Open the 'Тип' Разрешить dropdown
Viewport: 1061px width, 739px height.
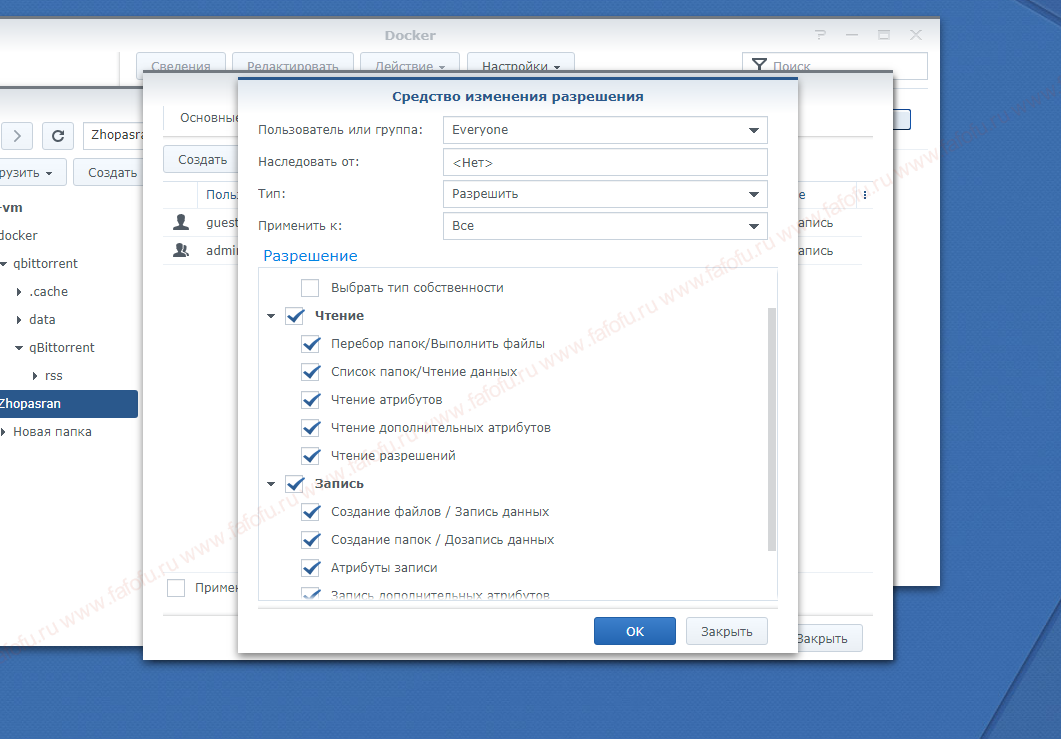point(605,194)
